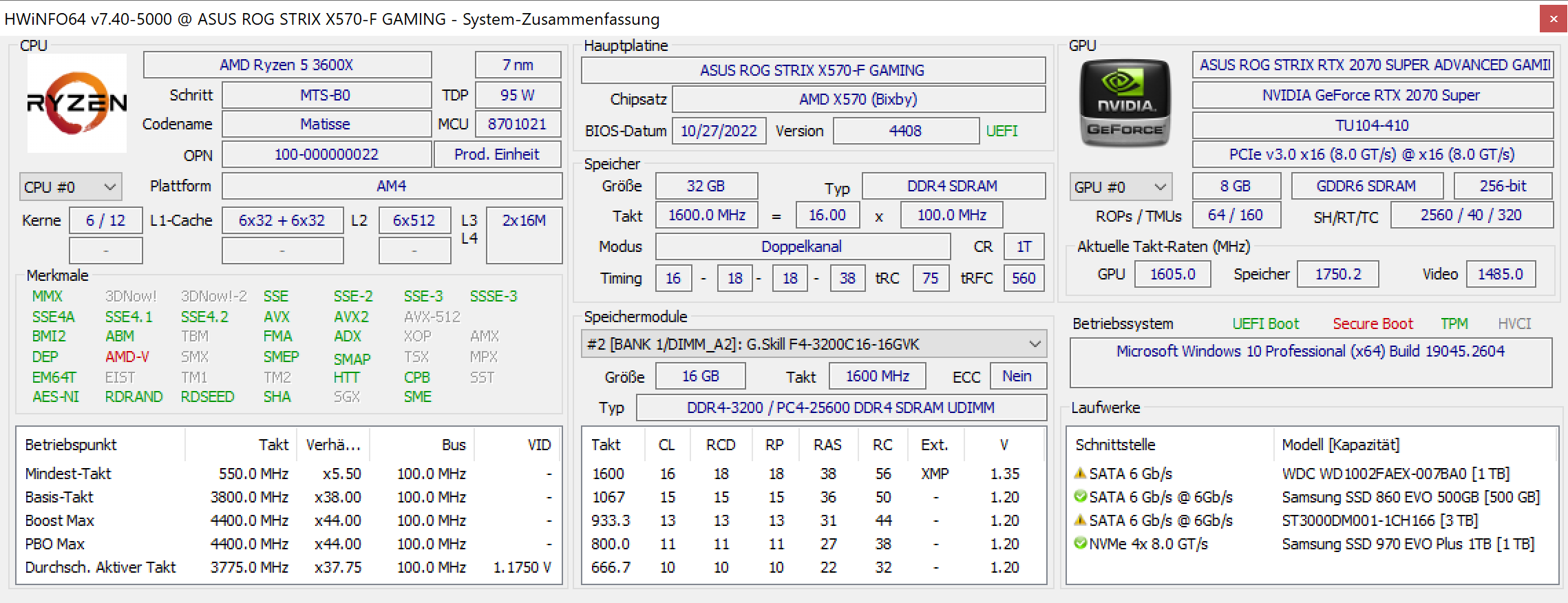Click the 1600.0 MHz memory clock field
The width and height of the screenshot is (1568, 603).
[706, 215]
